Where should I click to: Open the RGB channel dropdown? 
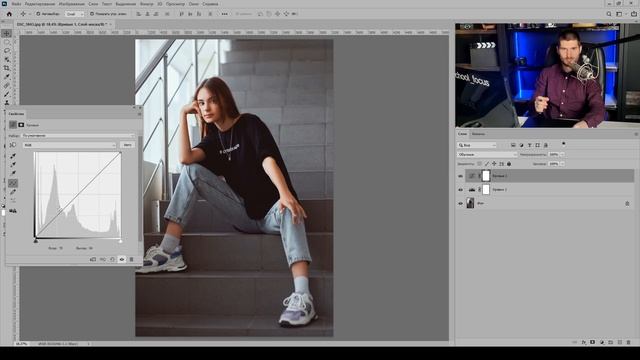click(70, 145)
